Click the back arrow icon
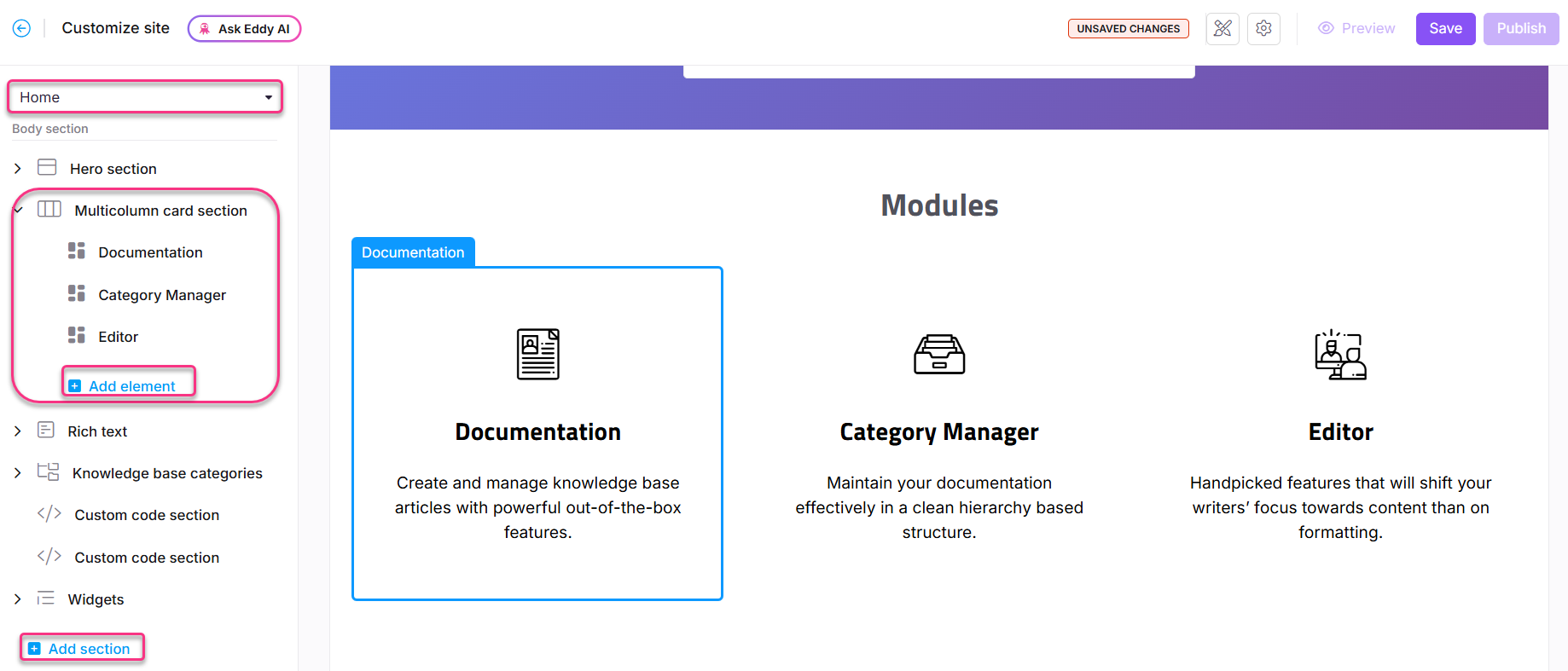Viewport: 1568px width, 671px height. [x=21, y=28]
